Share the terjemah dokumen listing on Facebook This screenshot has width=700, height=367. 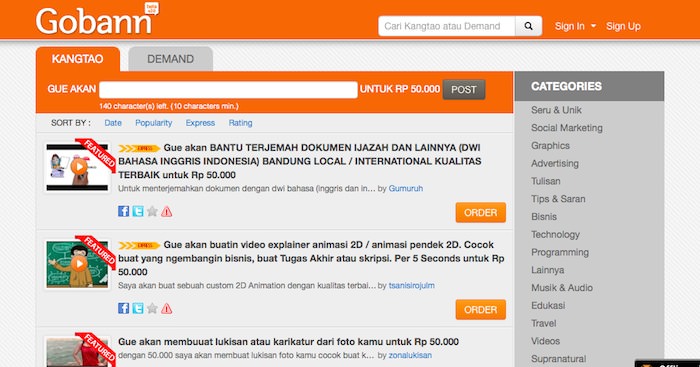124,211
